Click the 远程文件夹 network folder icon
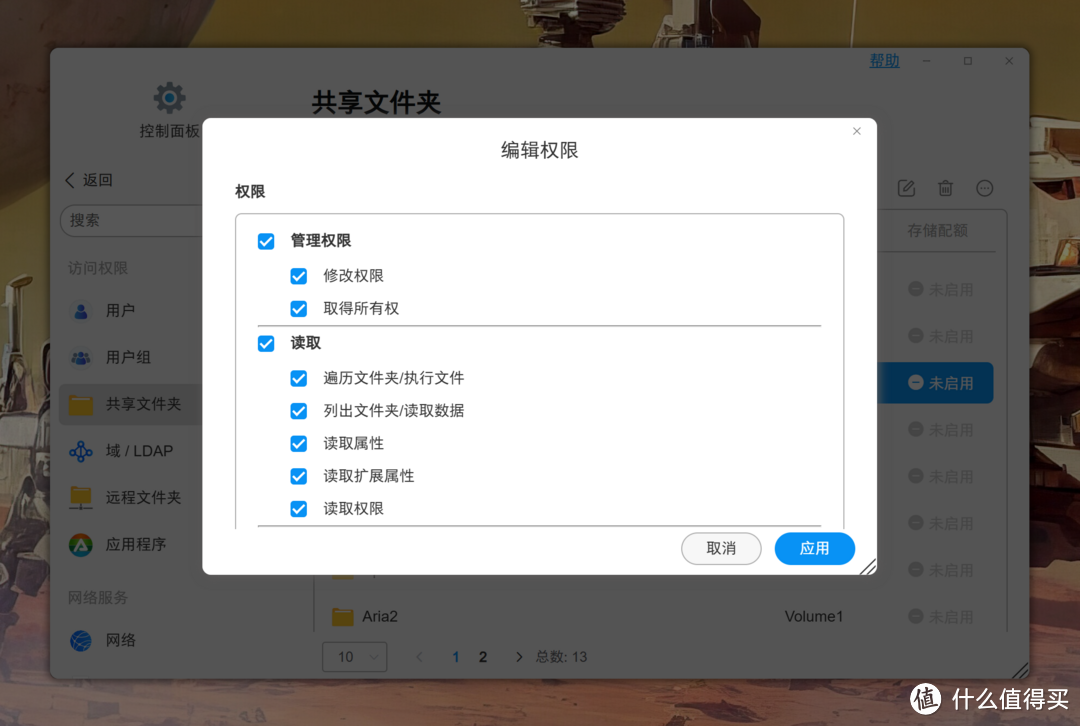This screenshot has height=726, width=1080. tap(81, 497)
